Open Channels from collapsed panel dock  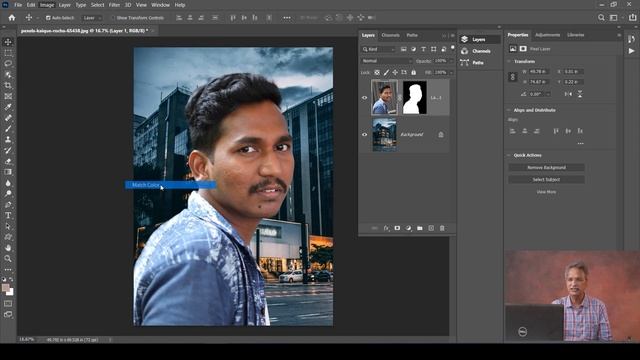click(480, 51)
